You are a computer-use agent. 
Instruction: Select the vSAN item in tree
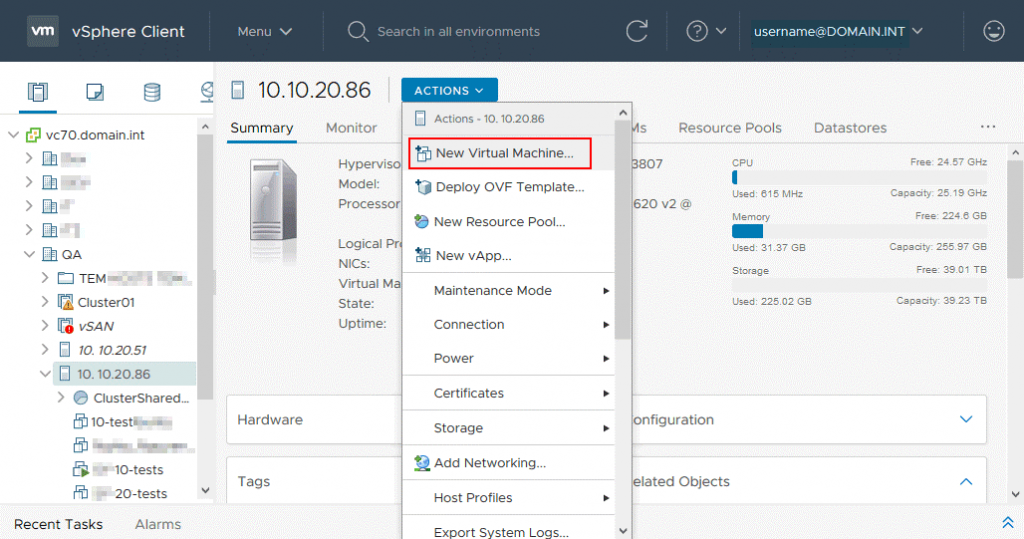pyautogui.click(x=96, y=325)
